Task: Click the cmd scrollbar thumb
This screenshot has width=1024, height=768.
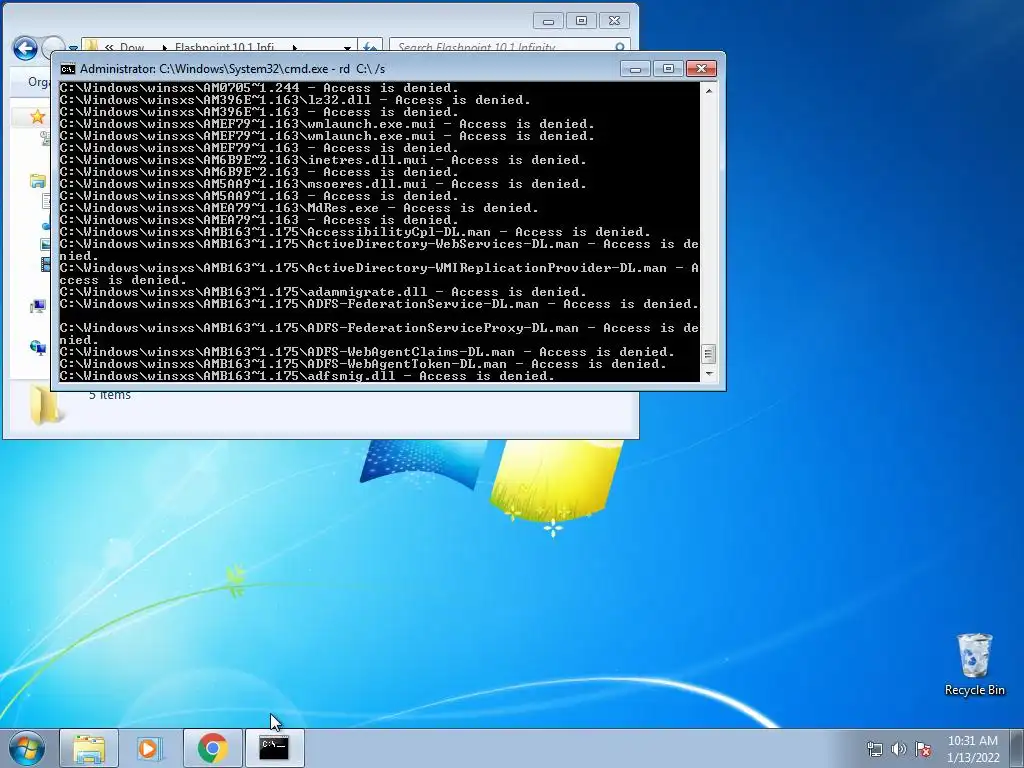Action: pos(709,354)
